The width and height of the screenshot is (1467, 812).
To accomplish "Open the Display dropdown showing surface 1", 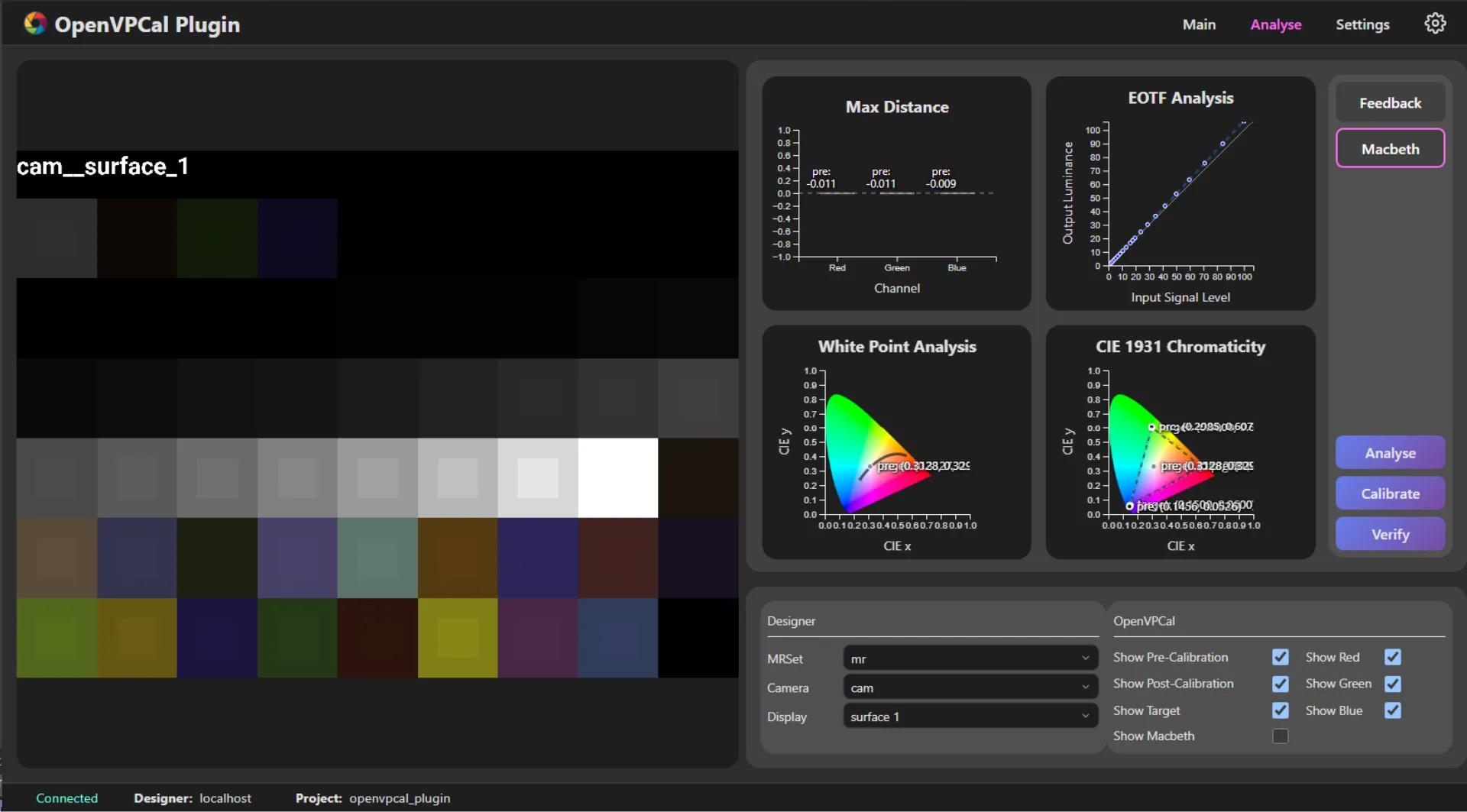I will click(969, 715).
